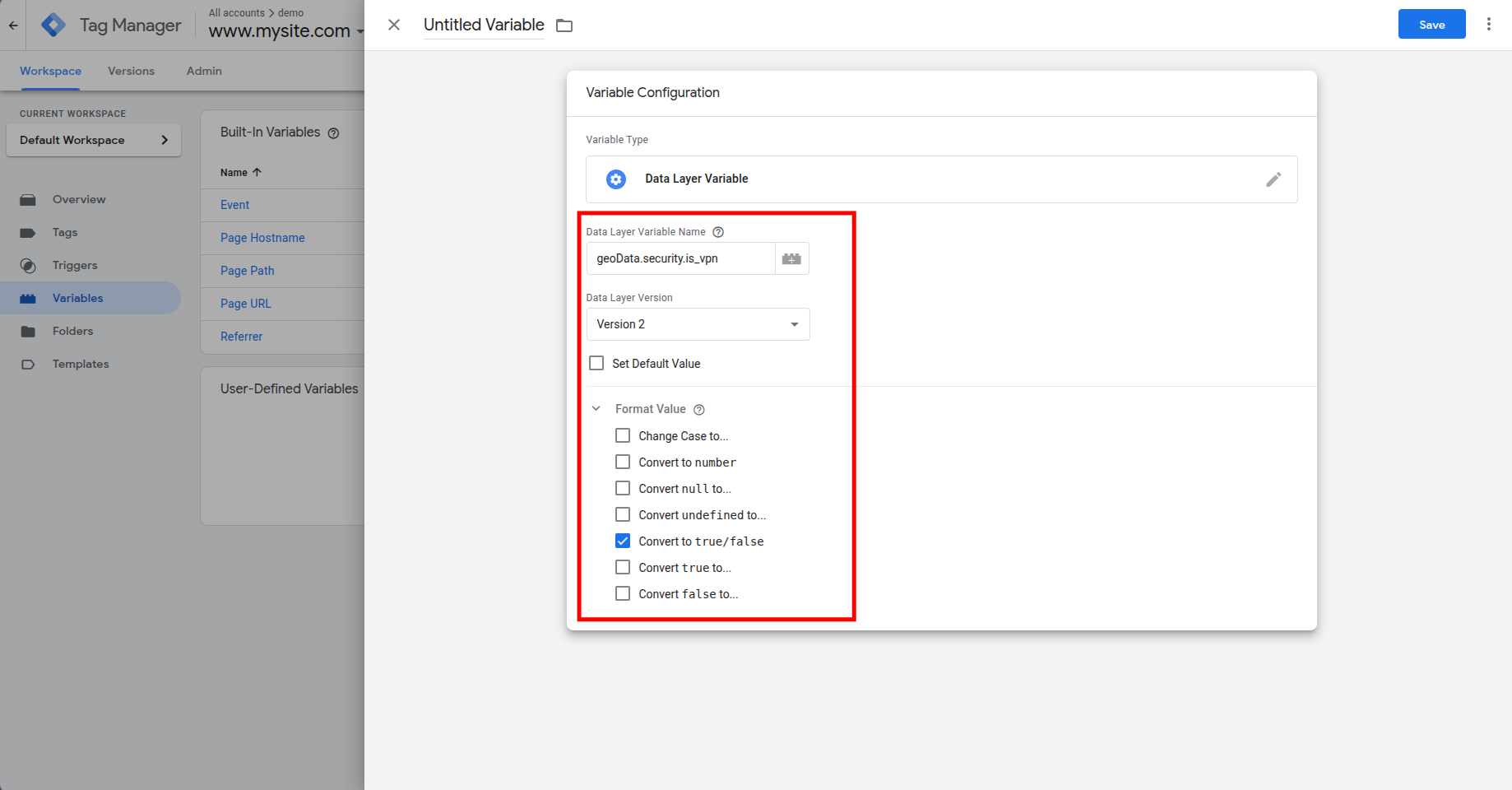Enable Set Default Value checkbox
This screenshot has height=790, width=1512.
click(x=596, y=363)
